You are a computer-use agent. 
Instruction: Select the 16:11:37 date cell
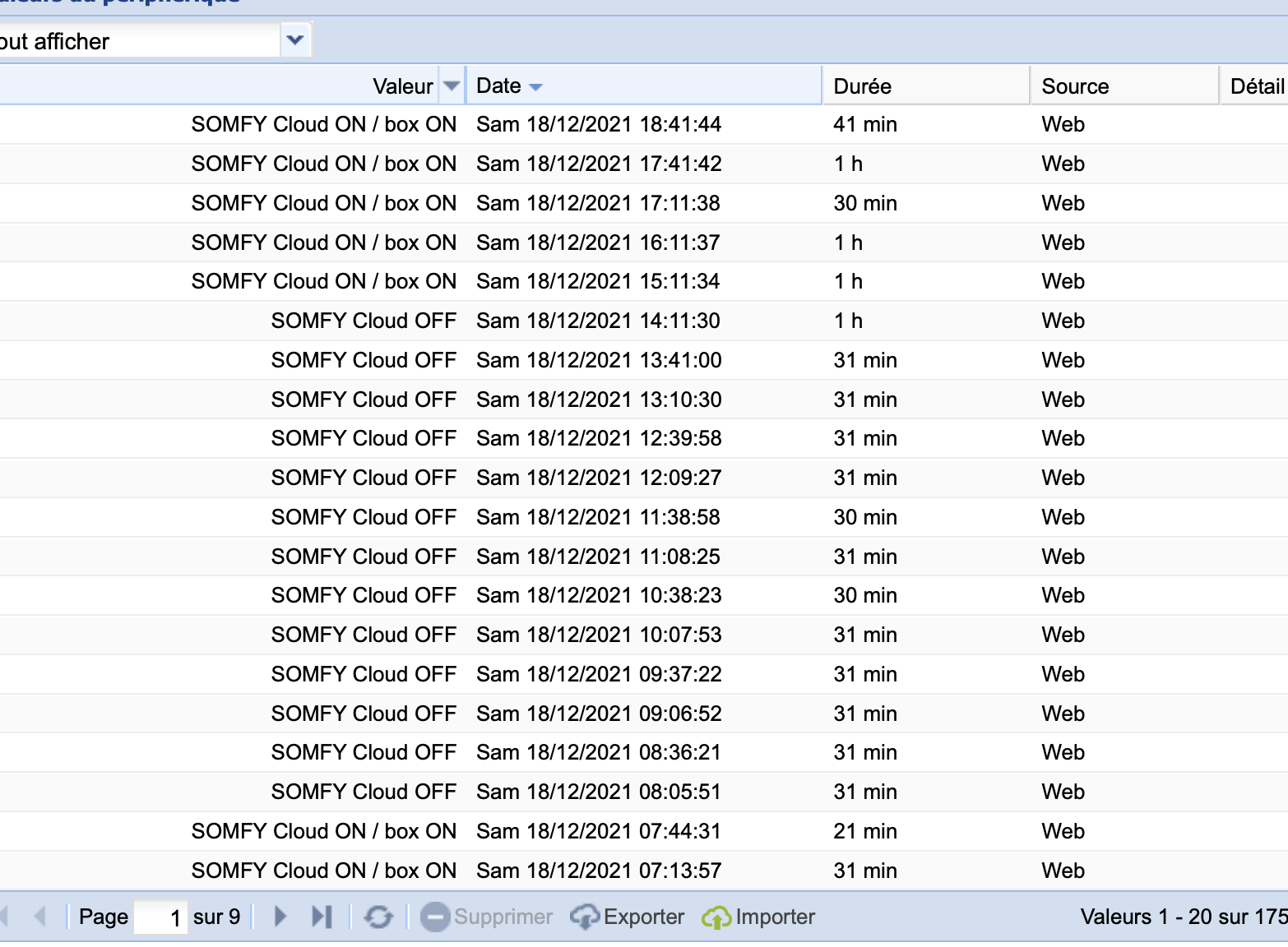point(598,243)
